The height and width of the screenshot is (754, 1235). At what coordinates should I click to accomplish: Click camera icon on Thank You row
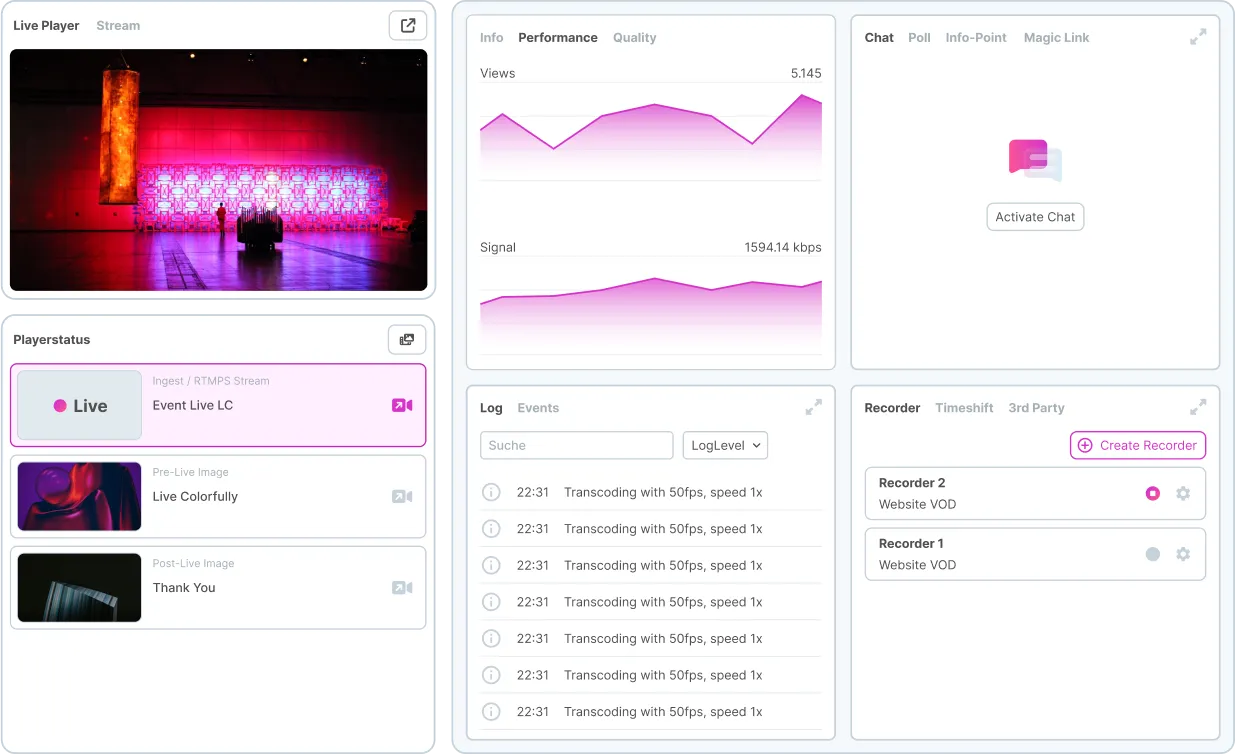(x=402, y=588)
